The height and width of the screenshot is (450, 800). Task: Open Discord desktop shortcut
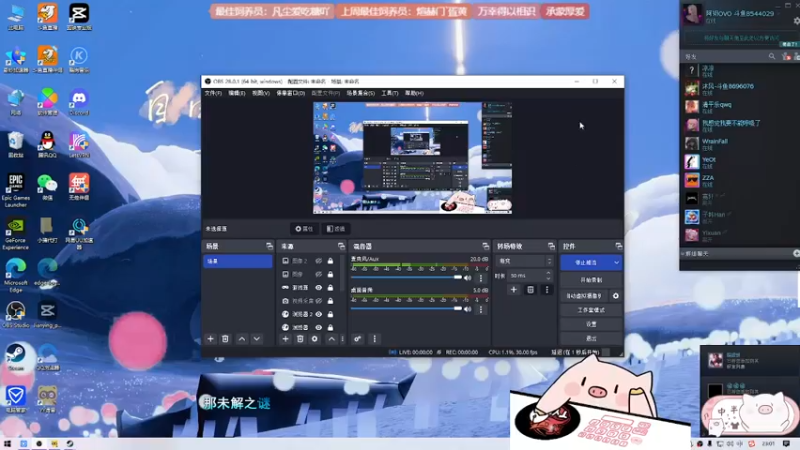click(79, 101)
